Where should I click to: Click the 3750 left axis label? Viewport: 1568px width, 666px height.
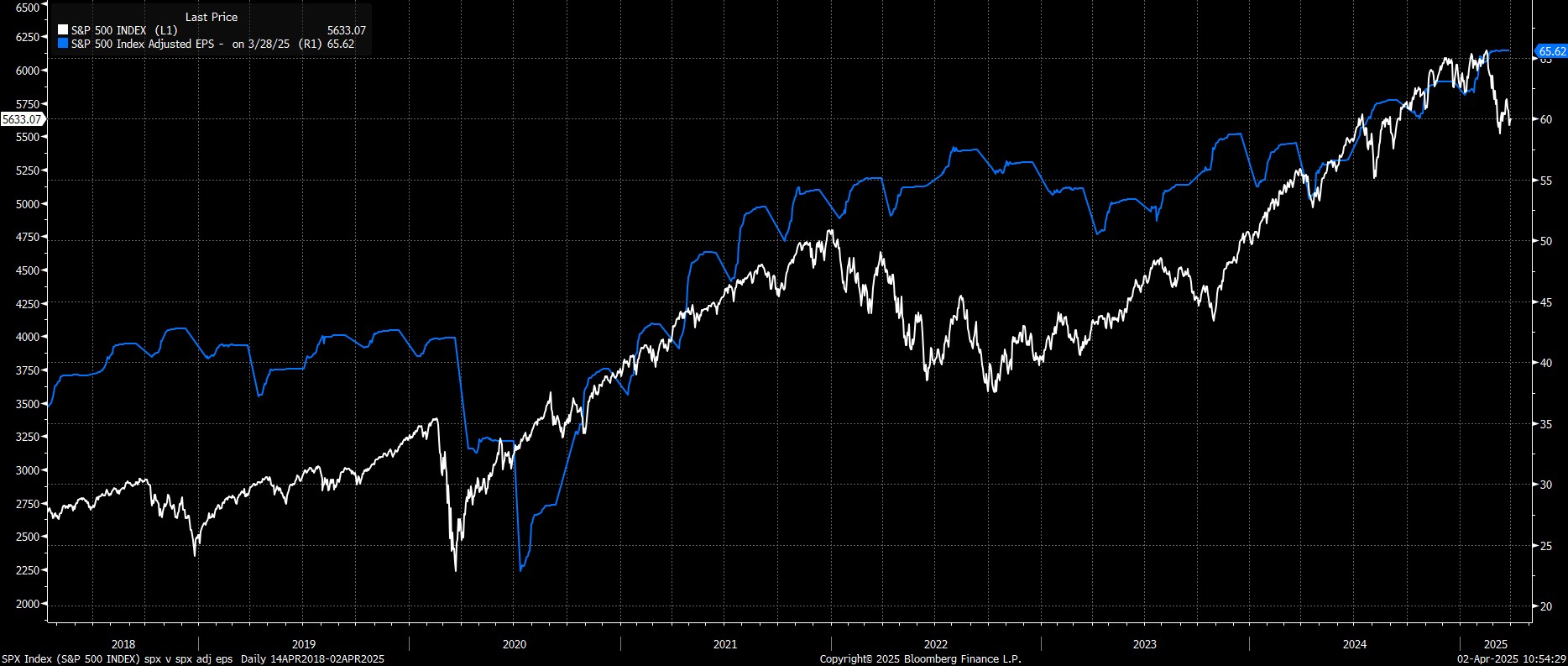click(x=27, y=370)
